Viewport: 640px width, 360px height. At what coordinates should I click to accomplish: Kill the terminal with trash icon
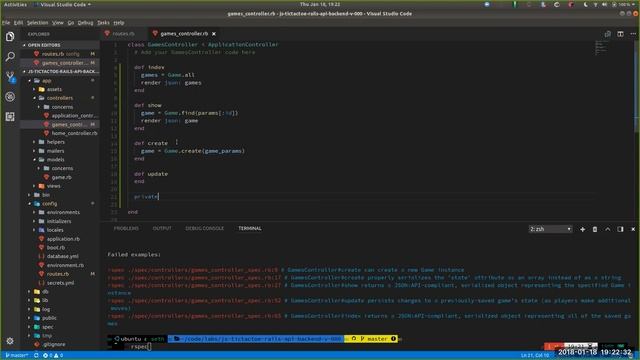click(x=595, y=229)
